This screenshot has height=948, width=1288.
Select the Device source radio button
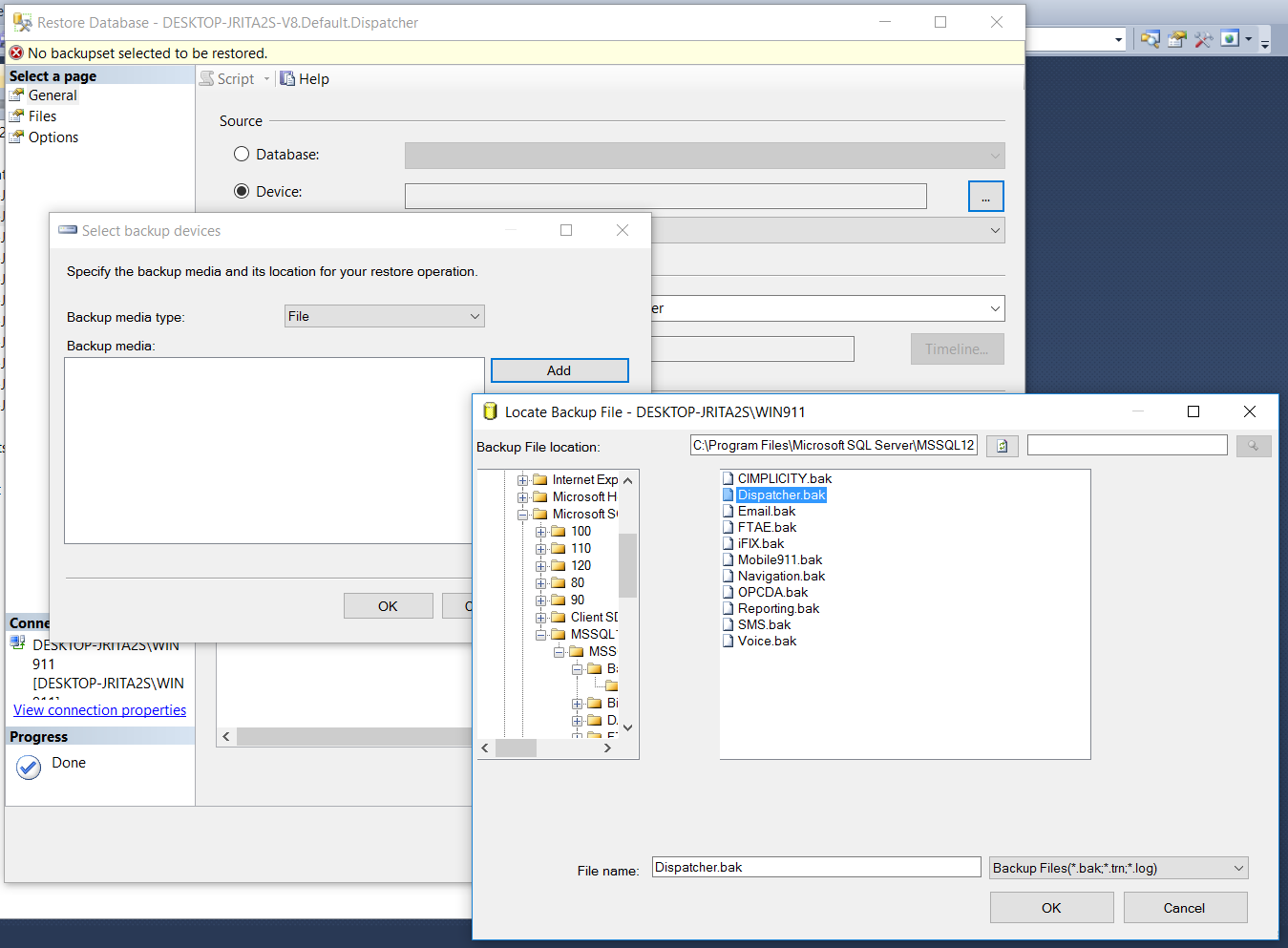242,191
